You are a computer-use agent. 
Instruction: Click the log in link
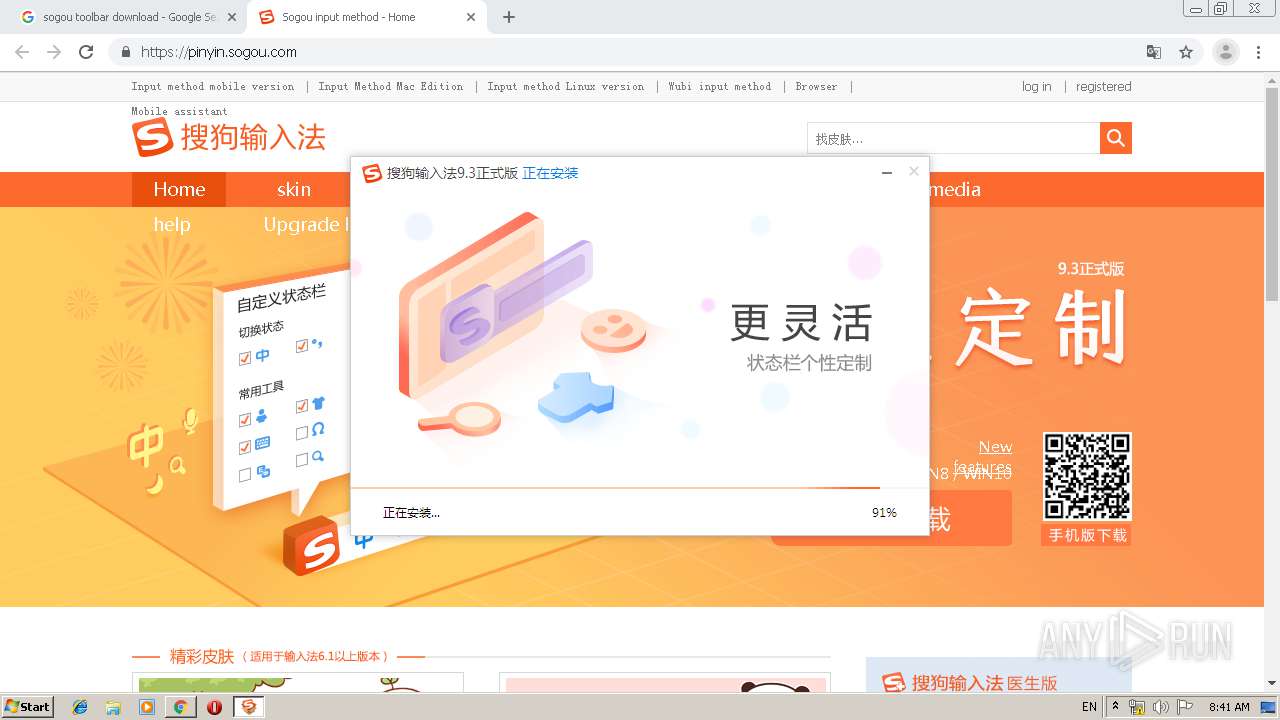(x=1036, y=87)
